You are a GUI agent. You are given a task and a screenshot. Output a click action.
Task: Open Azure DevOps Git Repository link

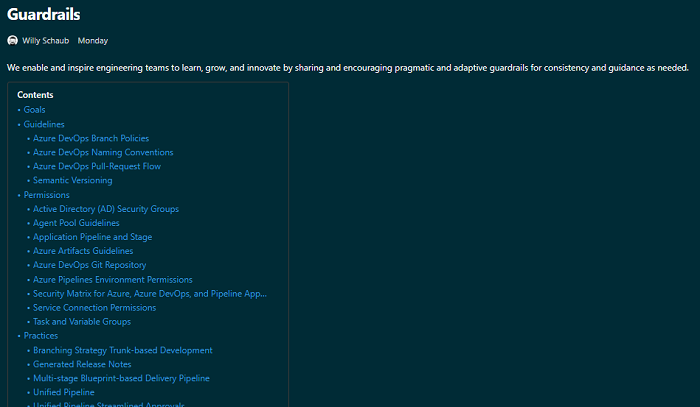click(90, 265)
